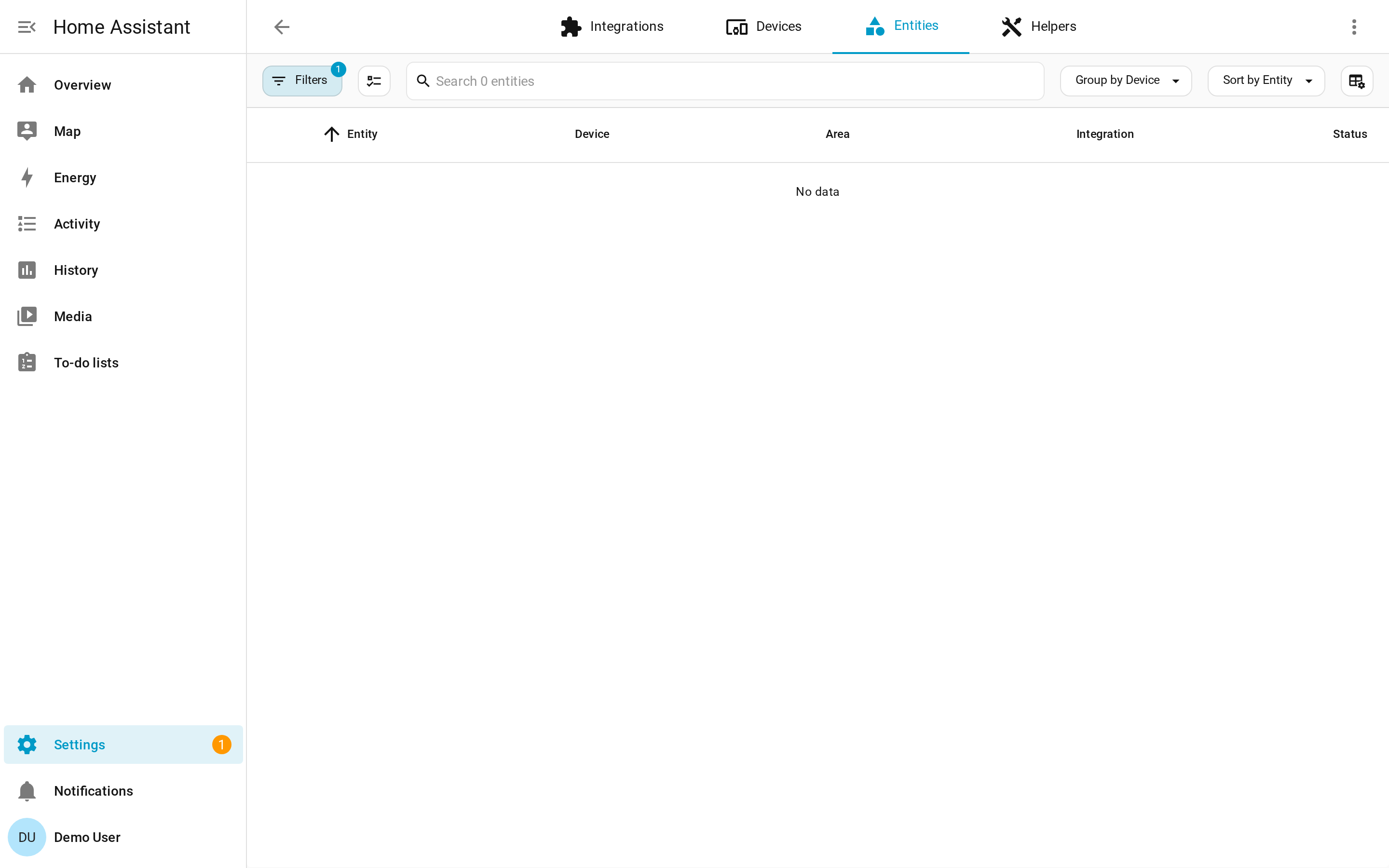Sort the table by Status column
The image size is (1389, 868).
[1349, 134]
